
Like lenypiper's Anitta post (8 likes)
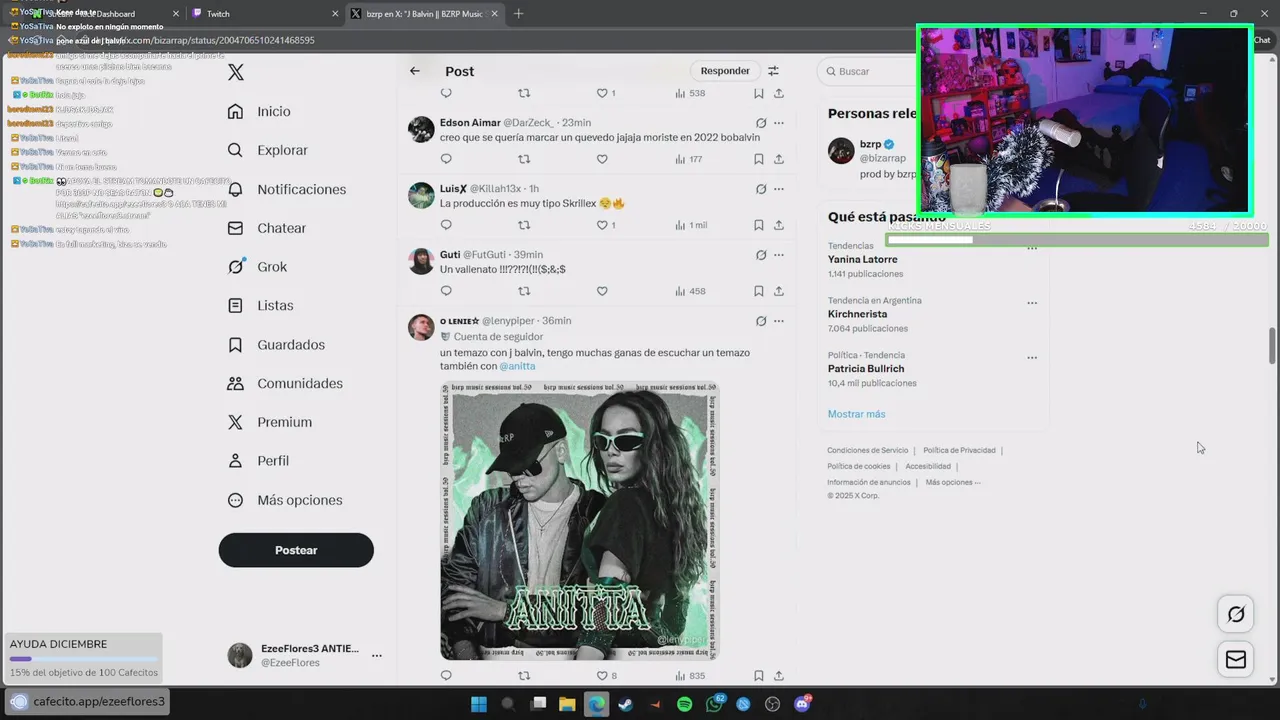606,676
